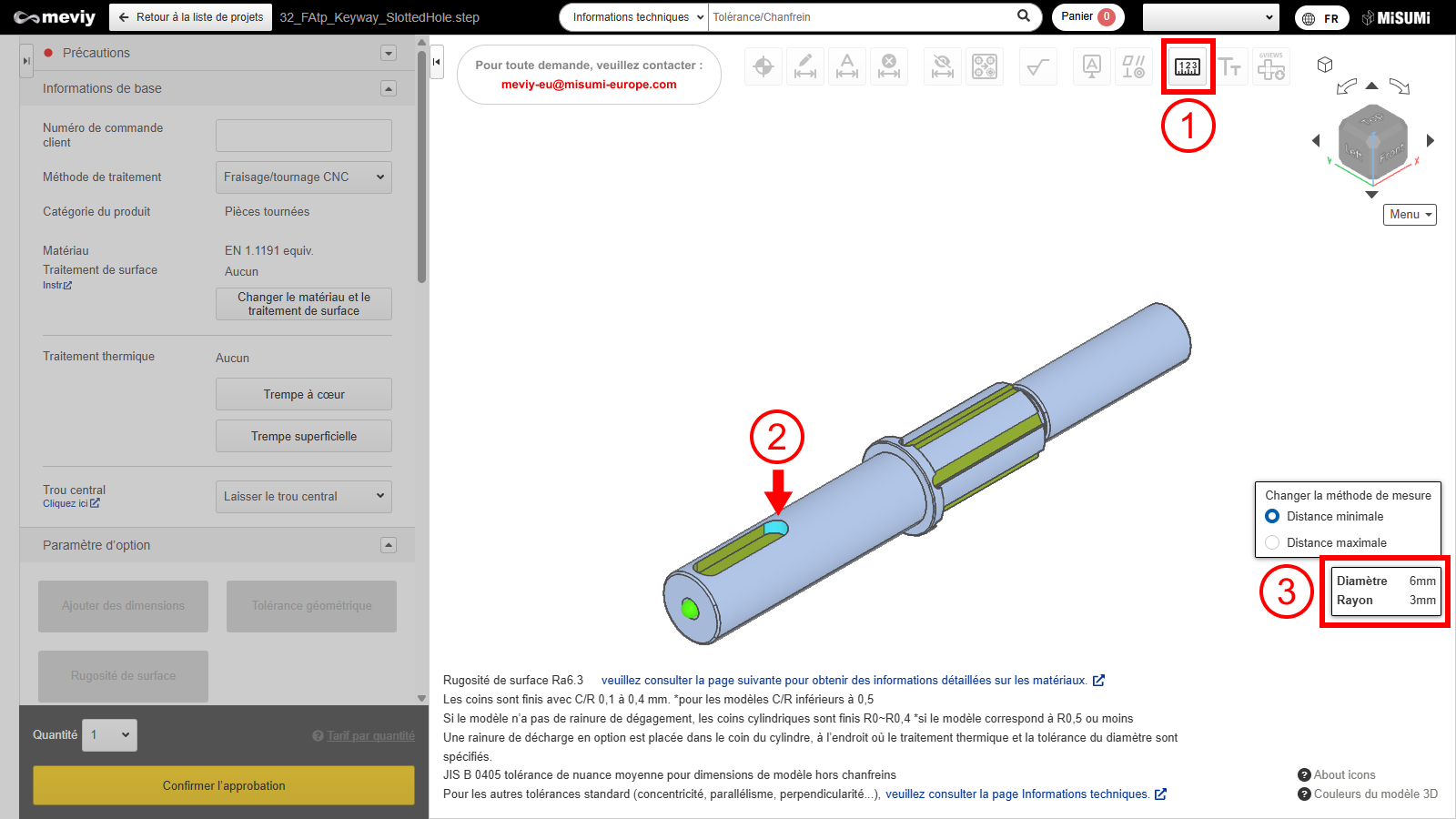1456x819 pixels.
Task: Click Confirmer l'approbation button
Action: pos(224,785)
